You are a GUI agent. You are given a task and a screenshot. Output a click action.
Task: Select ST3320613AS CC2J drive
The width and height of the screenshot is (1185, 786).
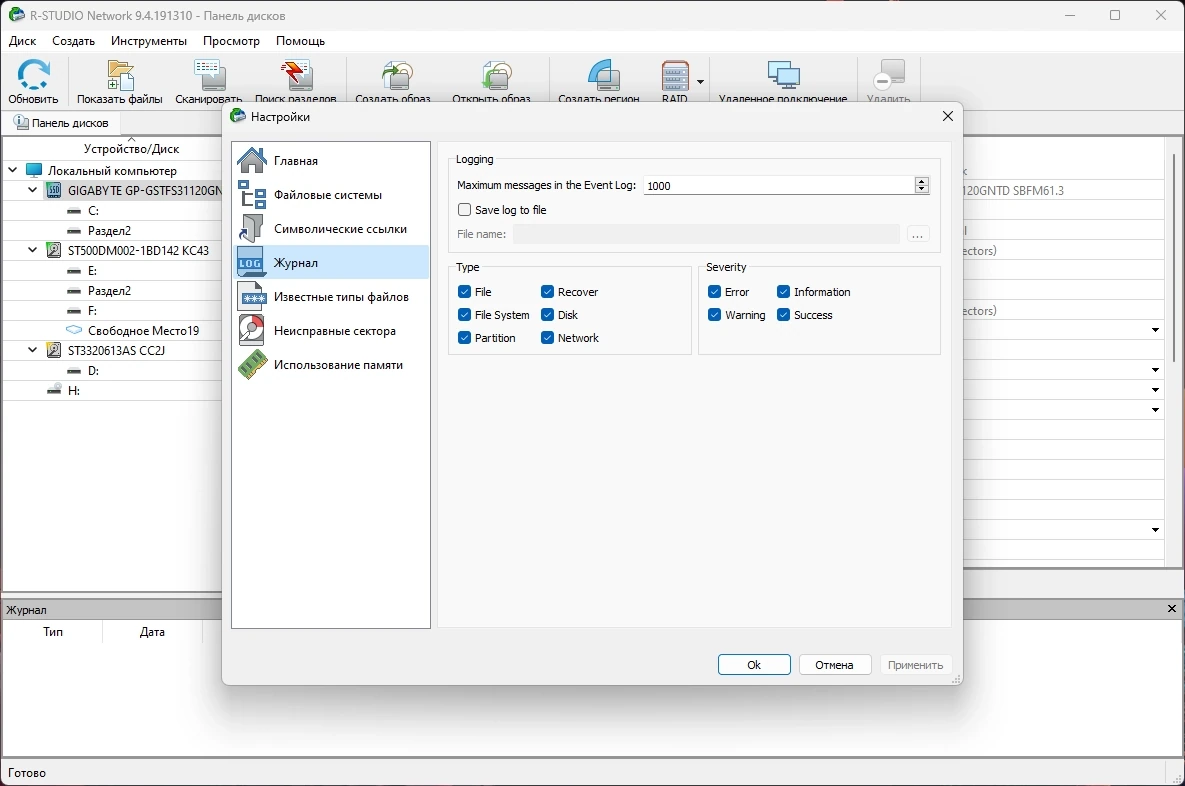(116, 351)
